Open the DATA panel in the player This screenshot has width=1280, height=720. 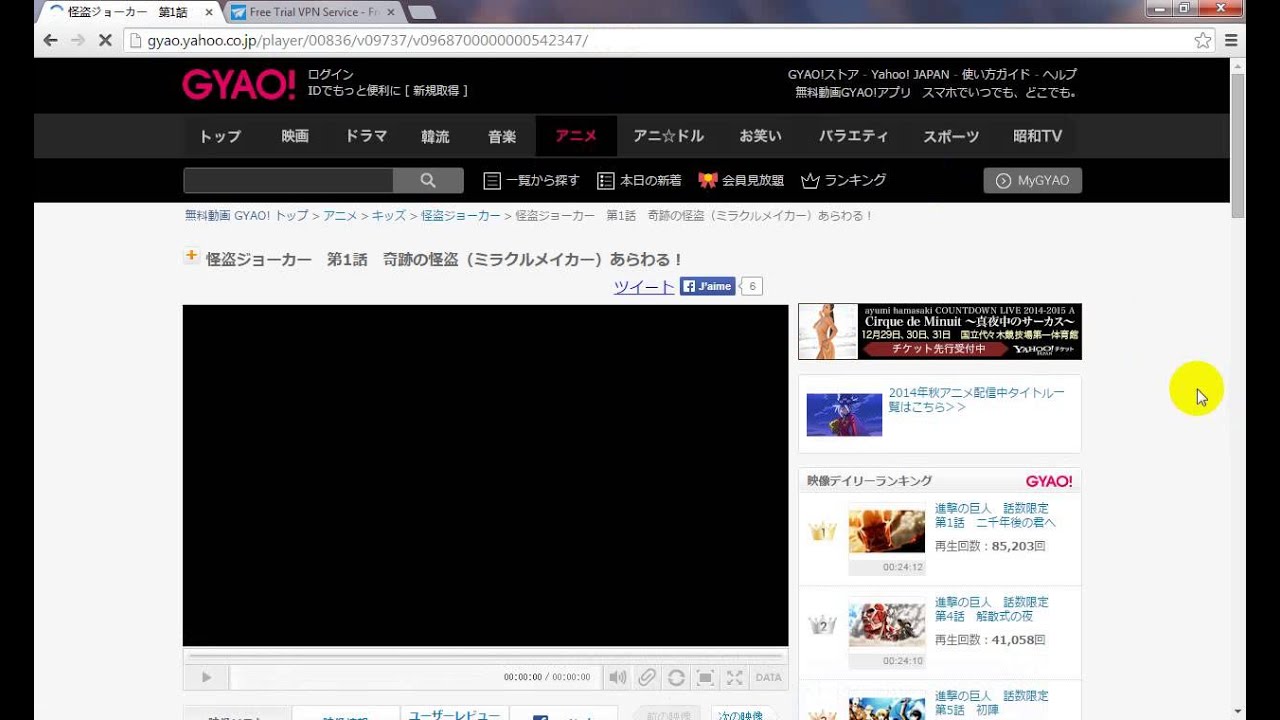point(769,677)
